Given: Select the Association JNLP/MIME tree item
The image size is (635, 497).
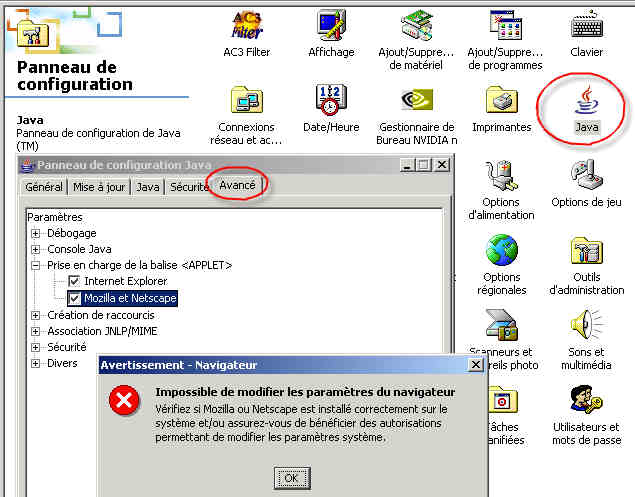Looking at the screenshot, I should tap(102, 331).
